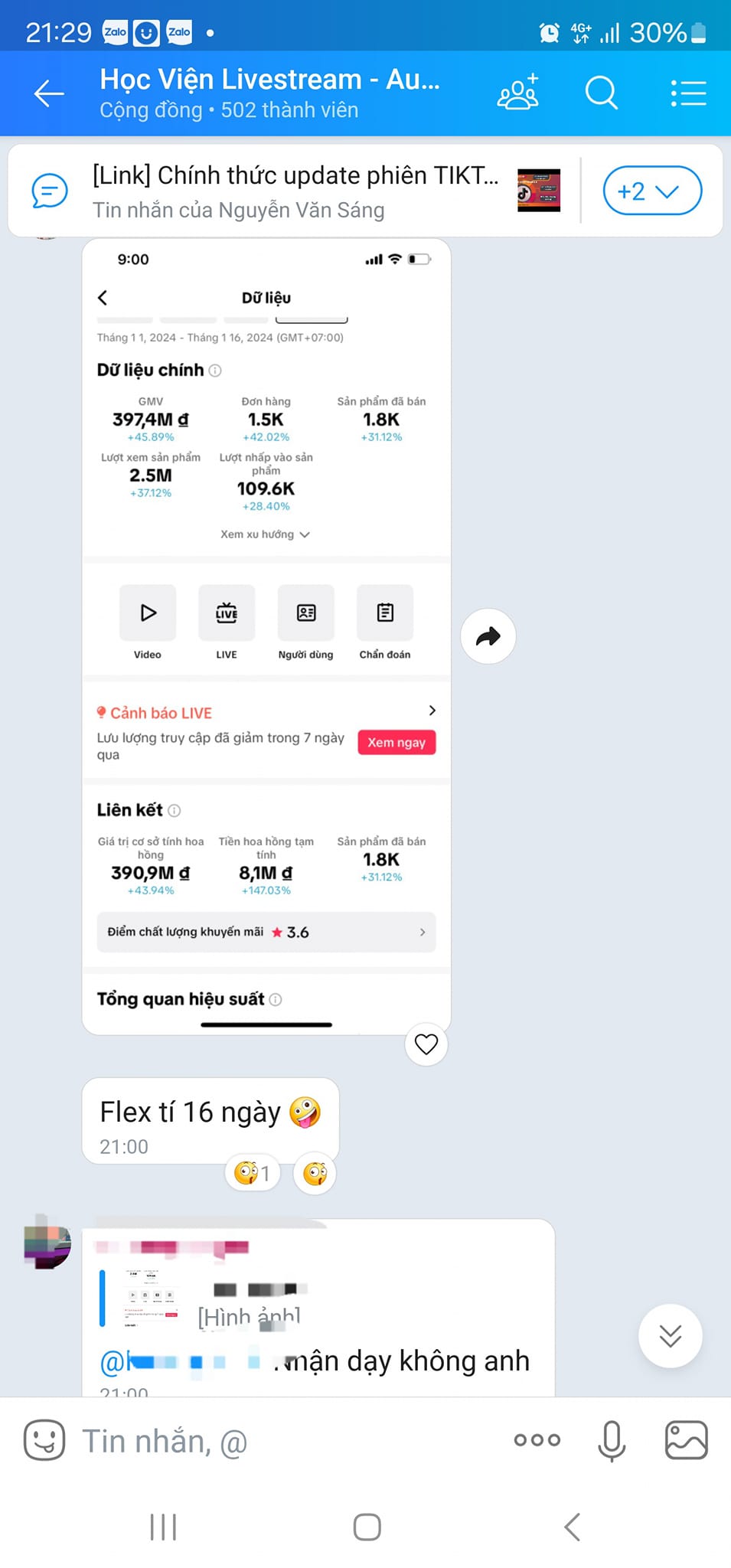Tap the Android home navigation button

367,1527
